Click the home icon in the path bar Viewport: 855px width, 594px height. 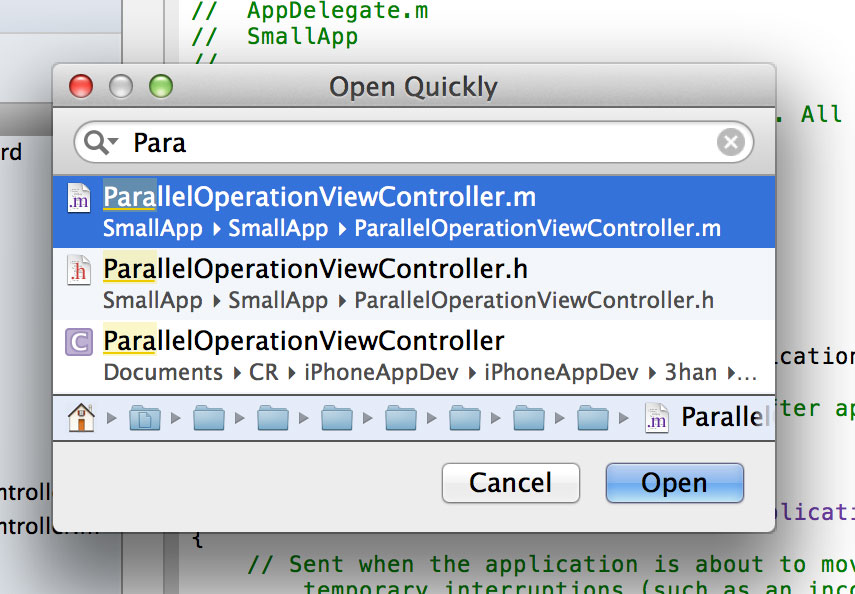[x=81, y=418]
